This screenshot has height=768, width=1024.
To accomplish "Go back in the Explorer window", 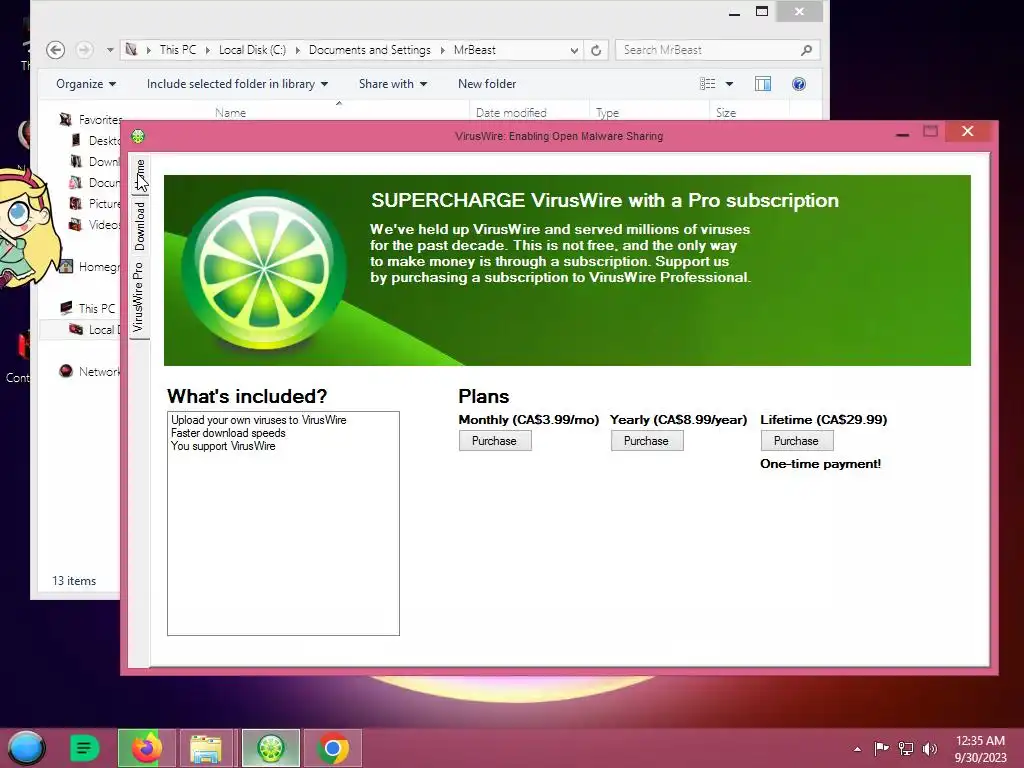I will click(x=56, y=50).
